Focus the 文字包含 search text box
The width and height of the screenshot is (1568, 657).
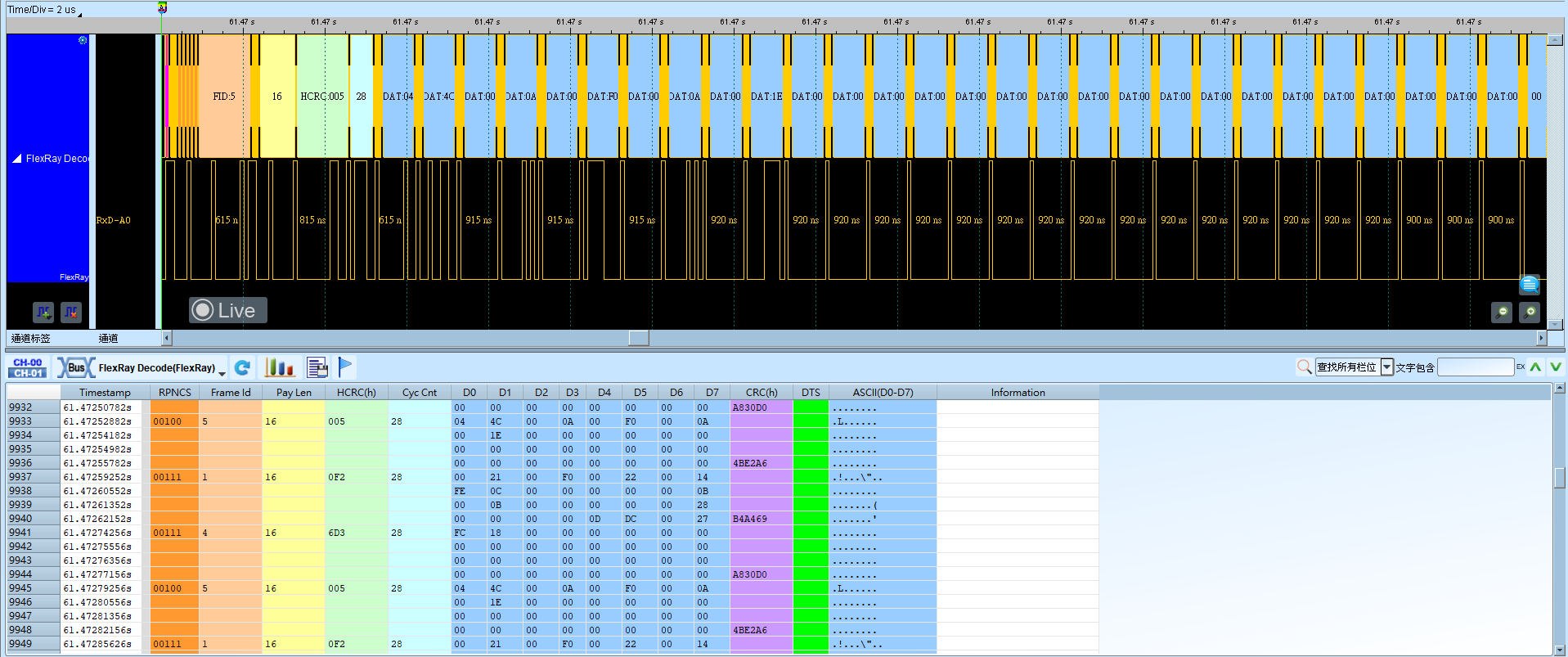pyautogui.click(x=1476, y=367)
